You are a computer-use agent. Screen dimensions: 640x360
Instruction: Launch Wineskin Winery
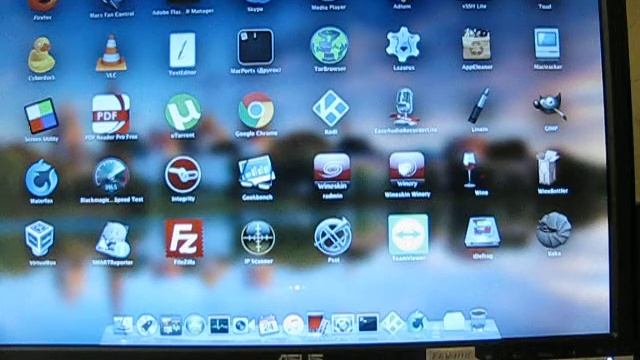tap(407, 170)
